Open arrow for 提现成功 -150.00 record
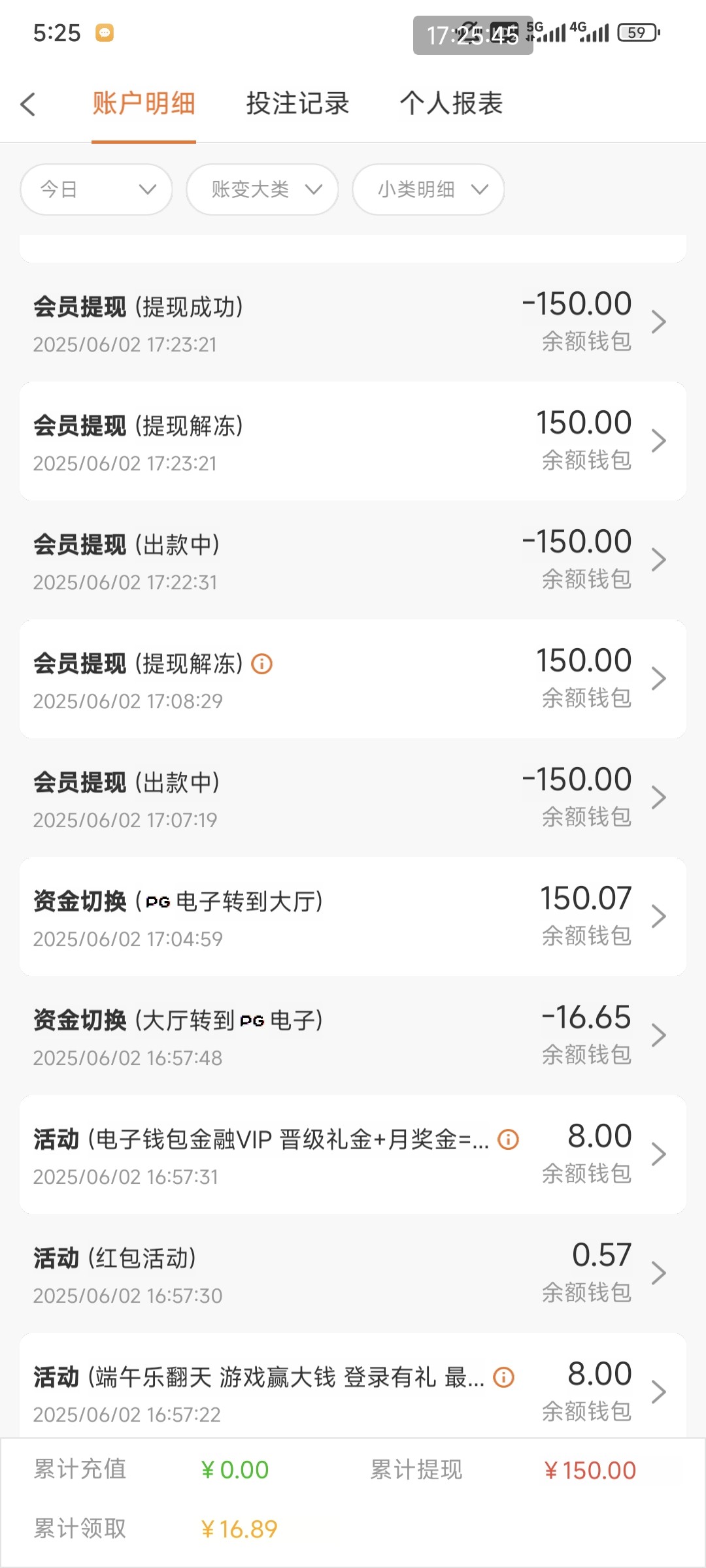The width and height of the screenshot is (706, 1568). click(658, 321)
